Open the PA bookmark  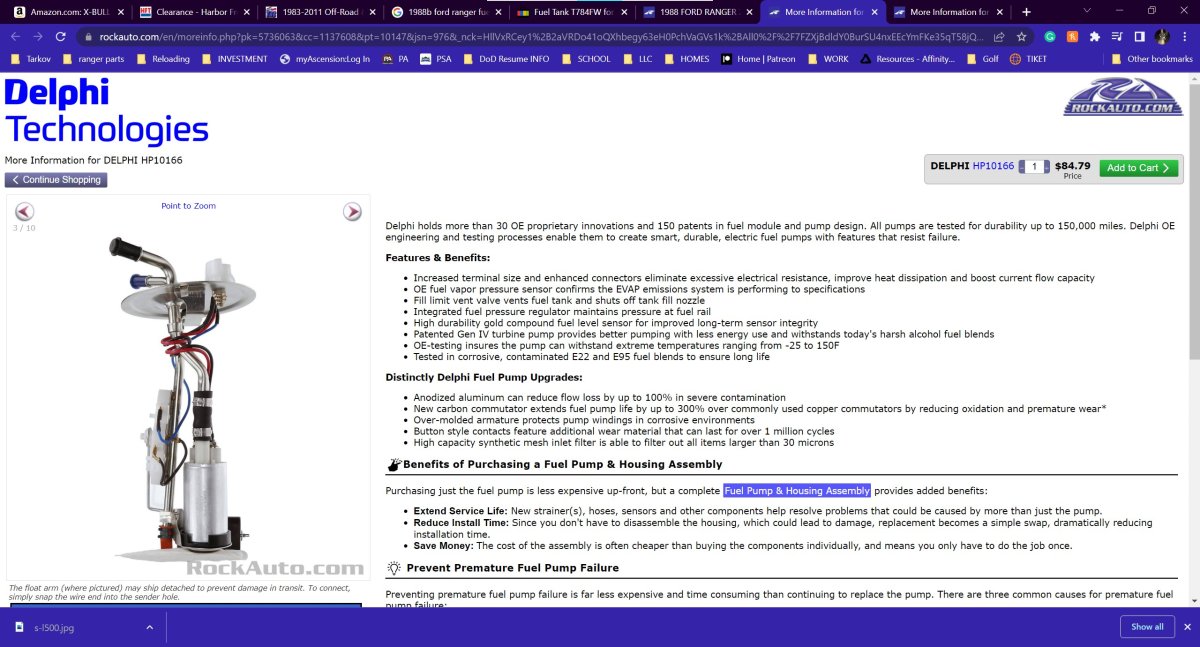(x=396, y=59)
